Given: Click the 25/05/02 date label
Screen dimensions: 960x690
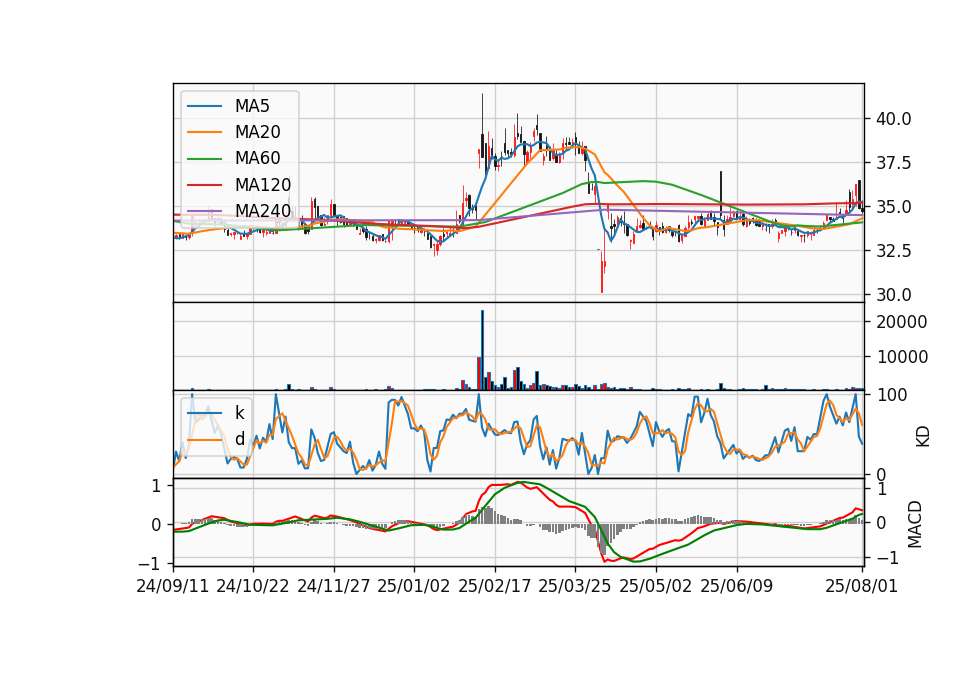Looking at the screenshot, I should pos(656,586).
